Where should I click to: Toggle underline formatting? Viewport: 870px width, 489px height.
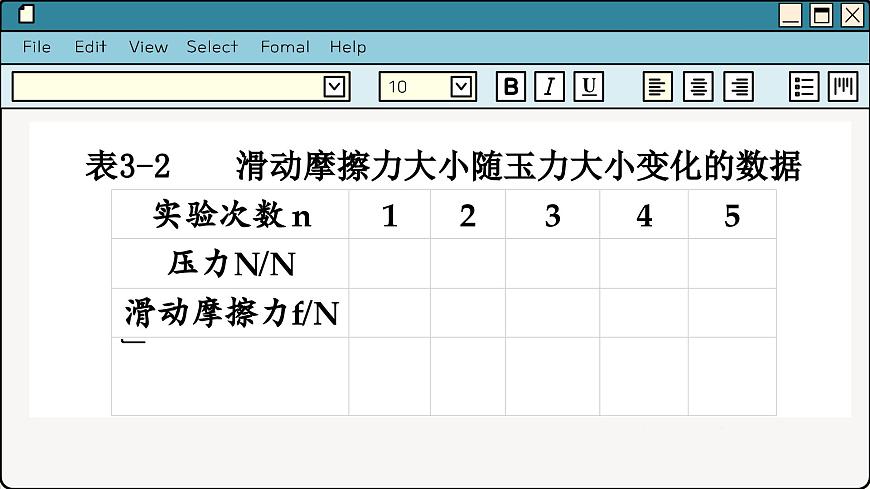point(589,87)
